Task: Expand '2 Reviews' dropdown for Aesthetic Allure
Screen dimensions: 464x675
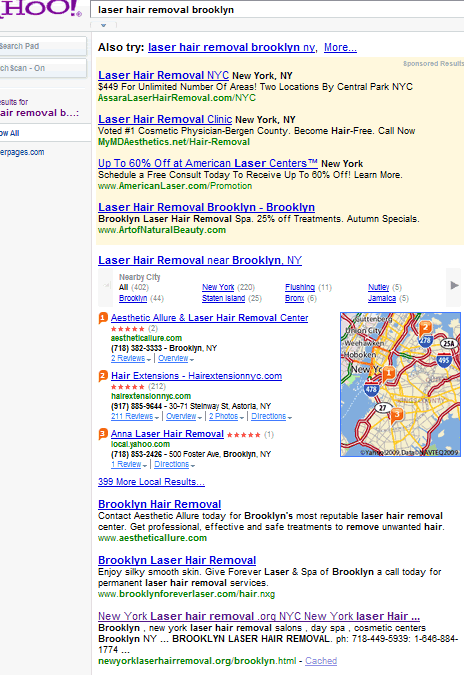Action: tap(130, 358)
